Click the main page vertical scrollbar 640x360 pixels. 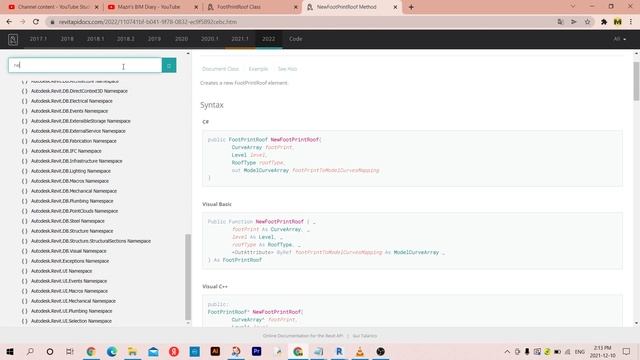point(636,81)
